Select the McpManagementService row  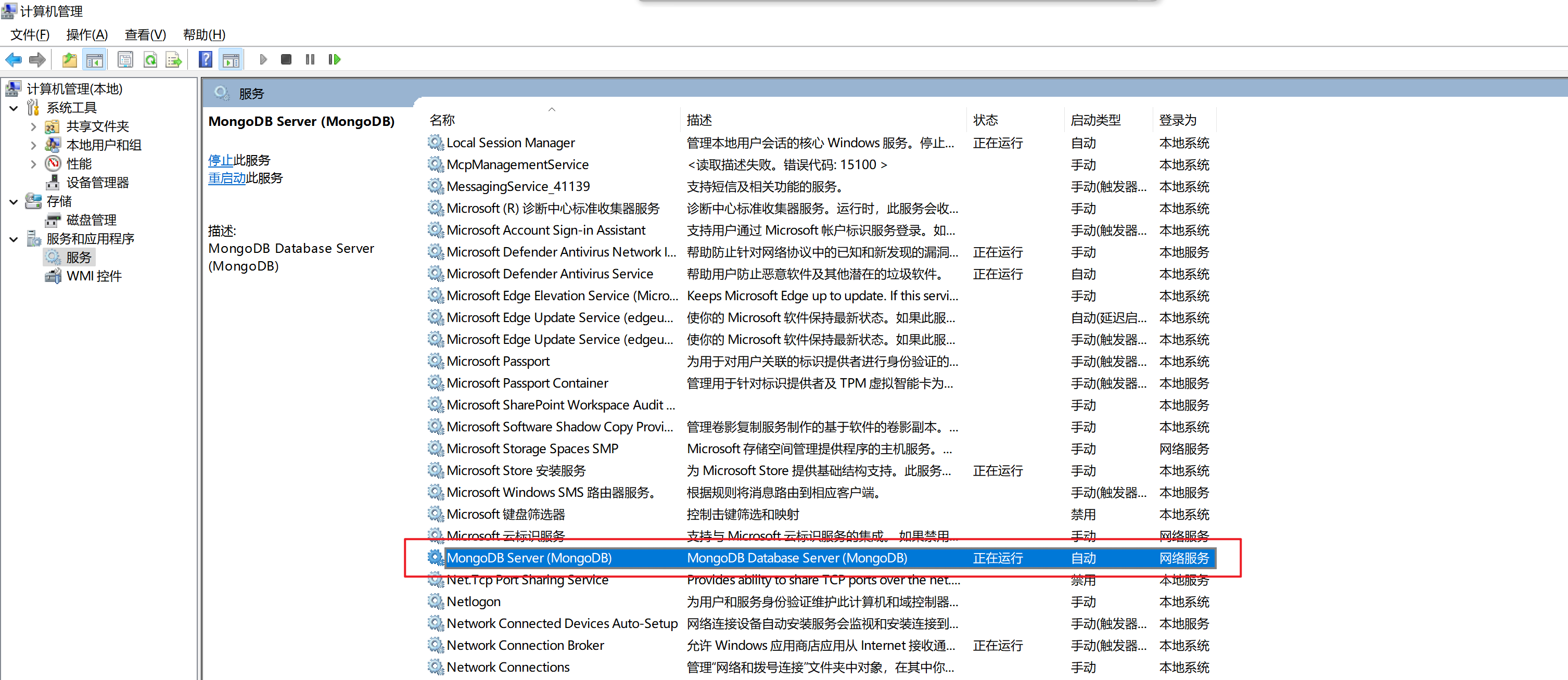click(821, 164)
